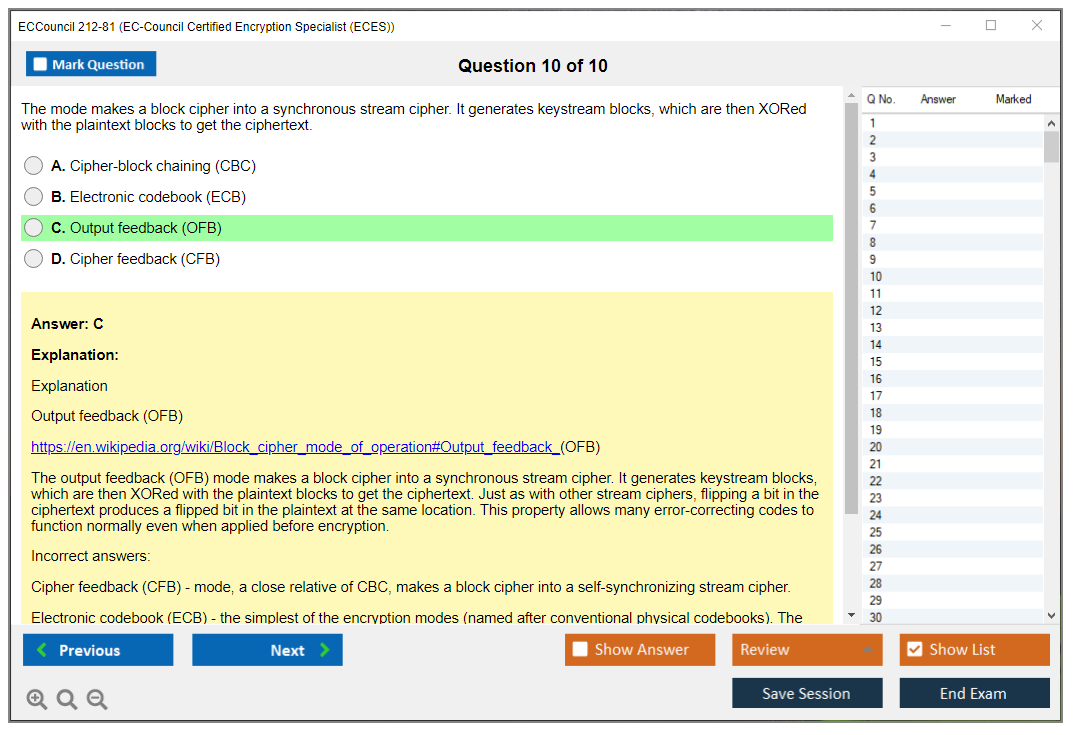Open the Review dropdown menu
This screenshot has height=735, width=1075.
coord(807,650)
